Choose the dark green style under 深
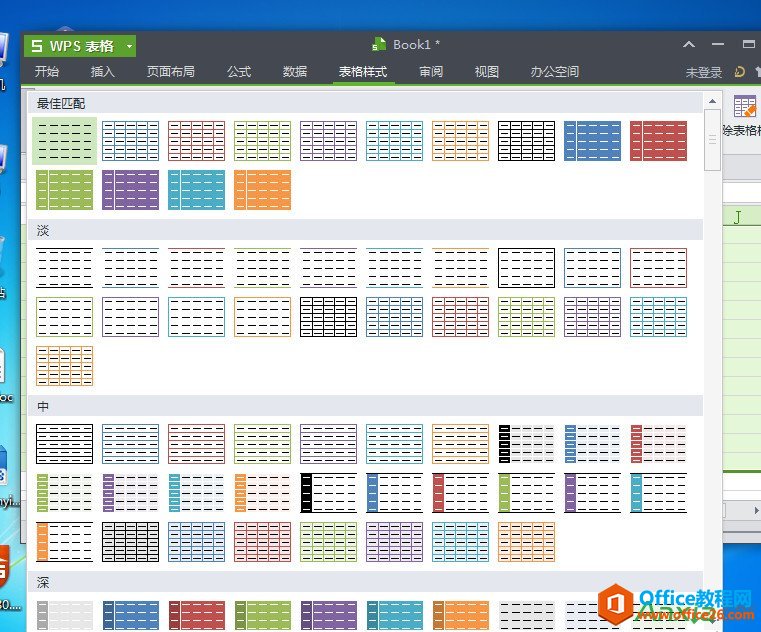 (263, 615)
